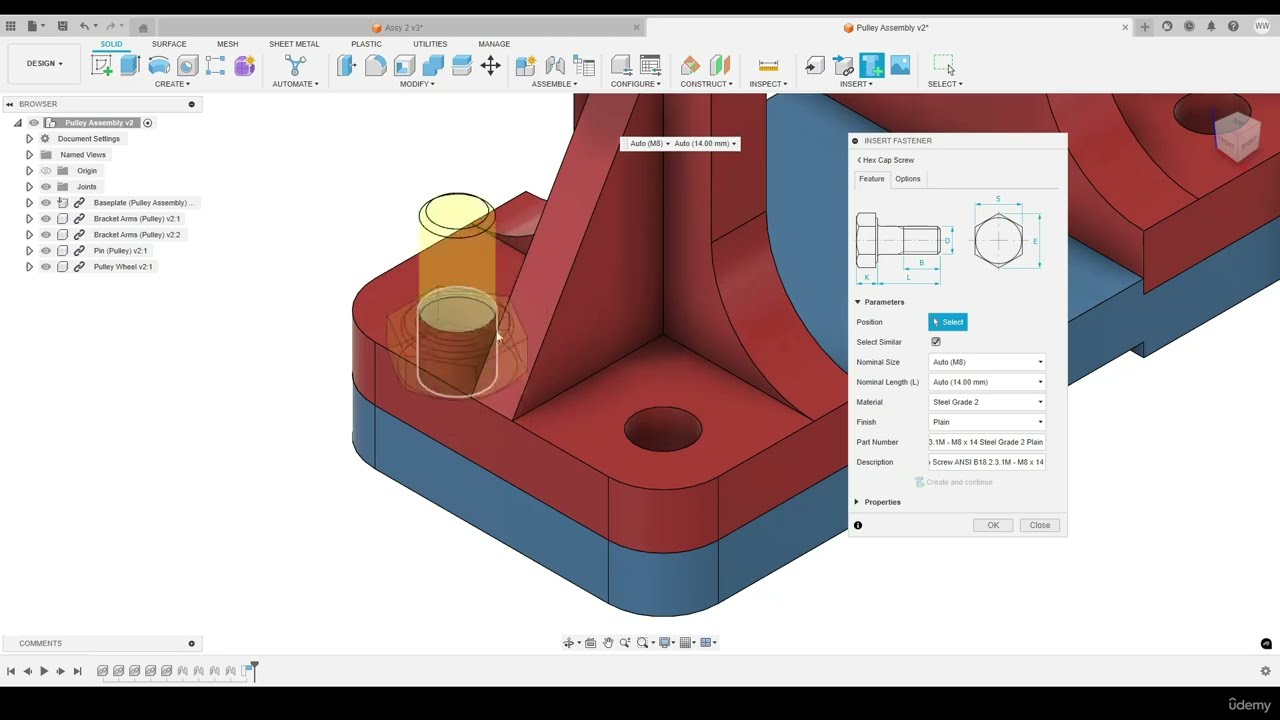1280x720 pixels.
Task: Select the Revolve tool
Action: coord(159,66)
